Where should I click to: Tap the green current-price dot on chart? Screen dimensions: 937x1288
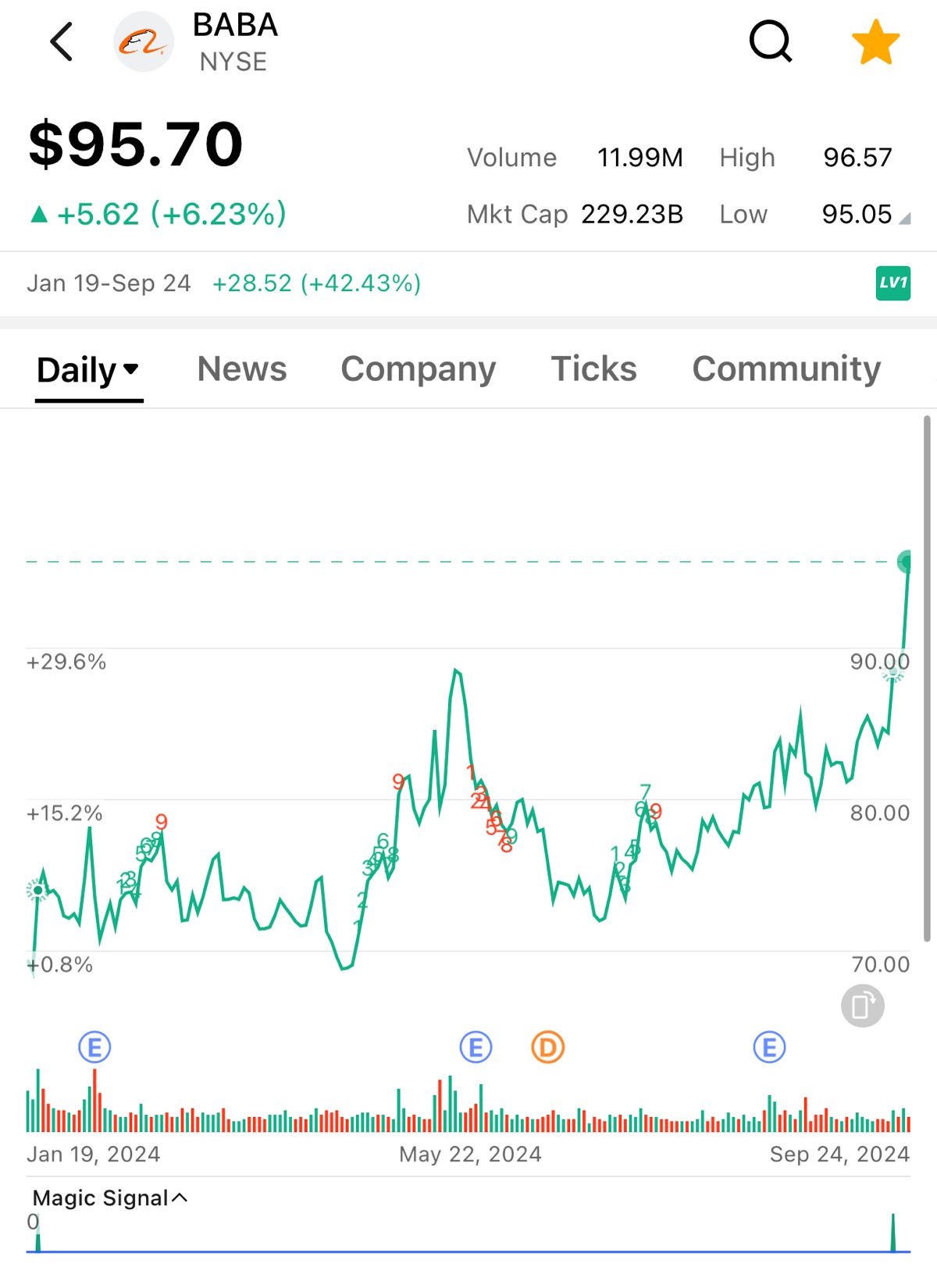click(x=906, y=561)
